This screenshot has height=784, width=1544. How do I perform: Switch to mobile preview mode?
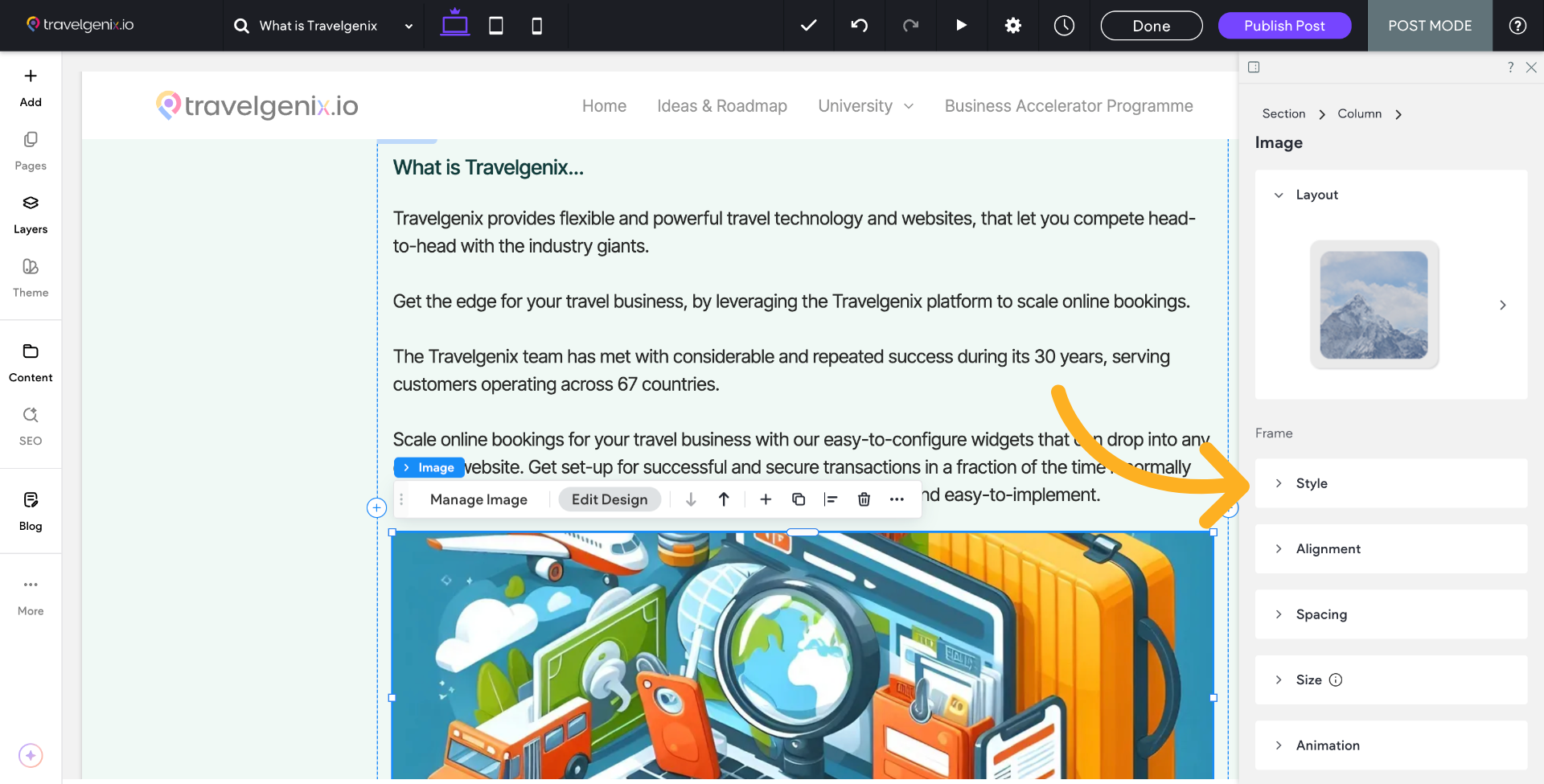coord(536,26)
